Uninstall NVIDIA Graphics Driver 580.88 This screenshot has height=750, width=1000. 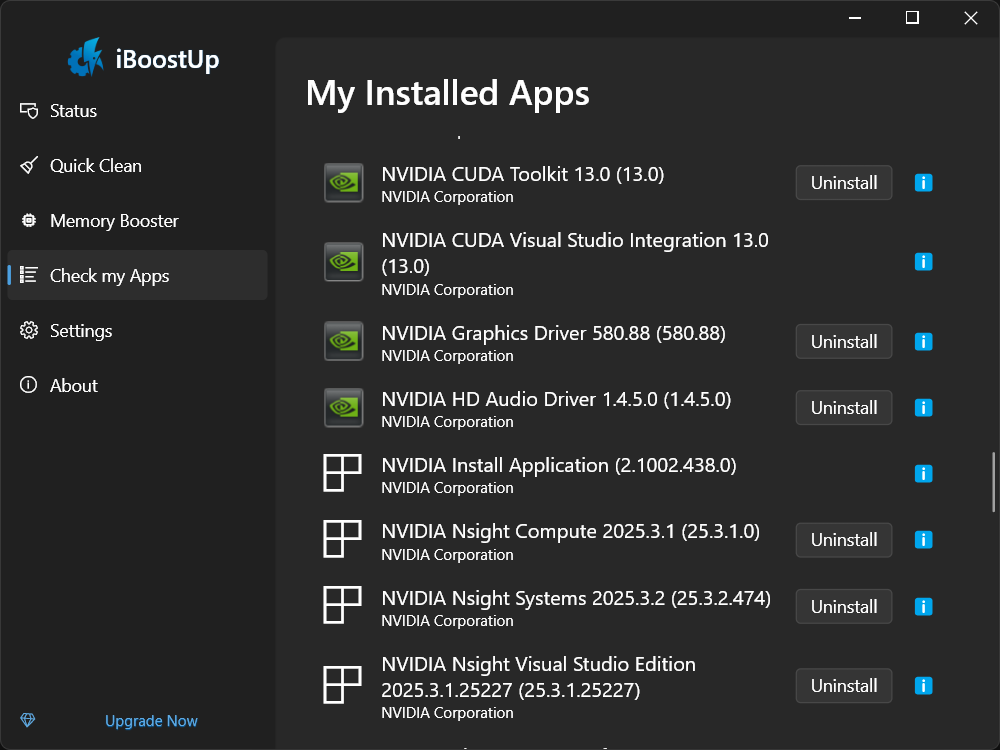pos(844,342)
